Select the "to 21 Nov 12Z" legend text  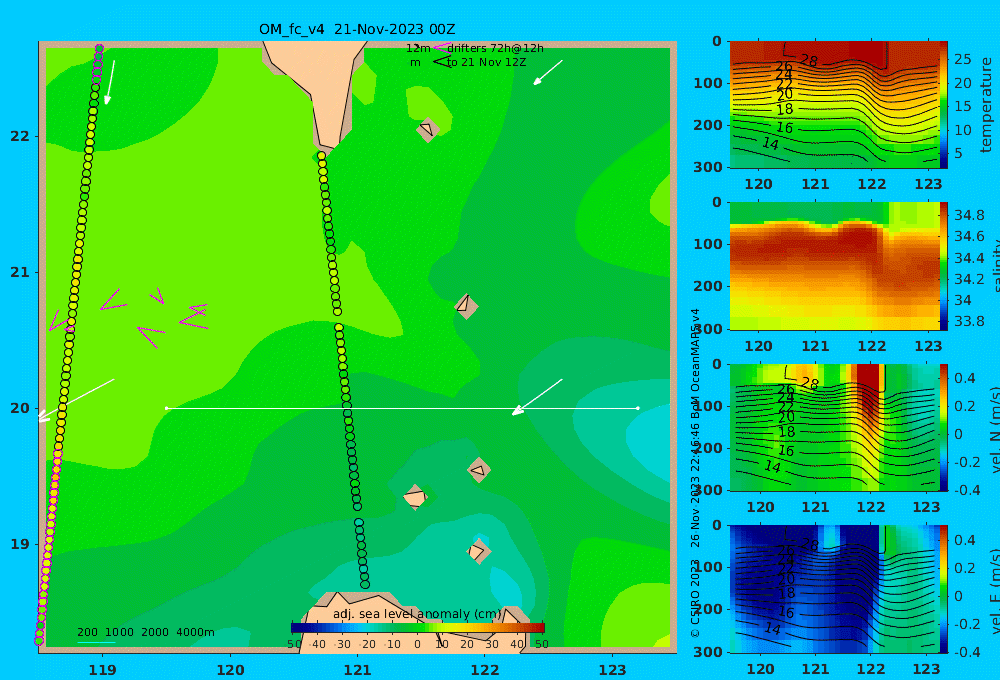click(487, 63)
